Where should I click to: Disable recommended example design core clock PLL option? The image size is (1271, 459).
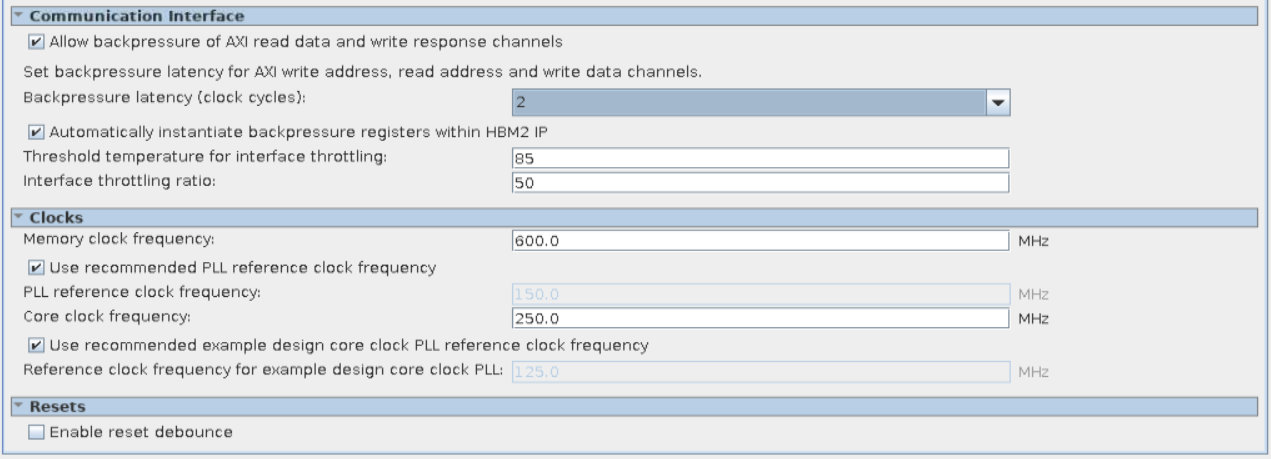point(37,345)
